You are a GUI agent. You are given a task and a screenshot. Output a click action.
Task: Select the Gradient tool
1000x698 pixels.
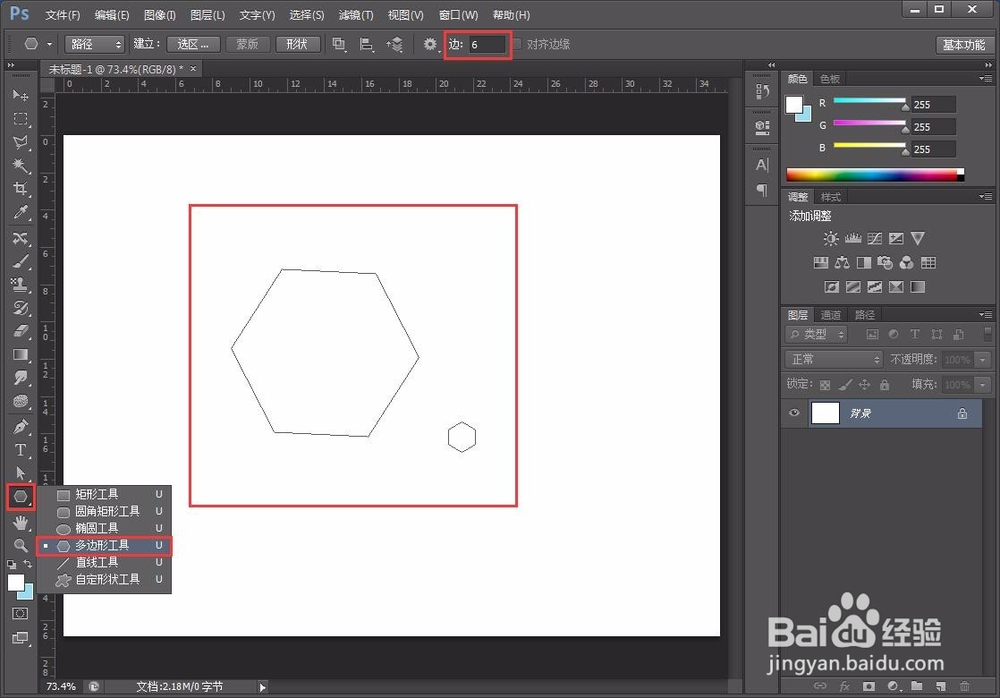pyautogui.click(x=20, y=355)
